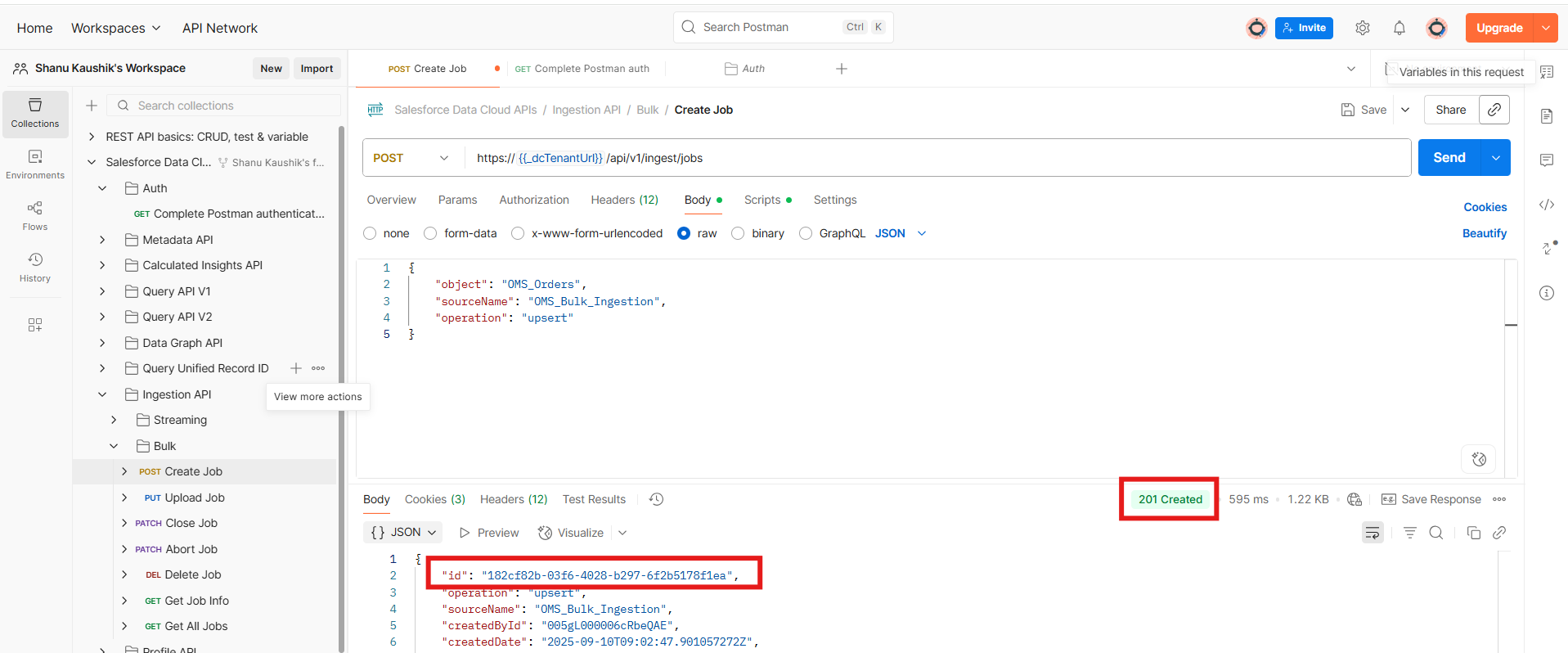The width and height of the screenshot is (1568, 653).
Task: Choose the binary body option
Action: 738,233
